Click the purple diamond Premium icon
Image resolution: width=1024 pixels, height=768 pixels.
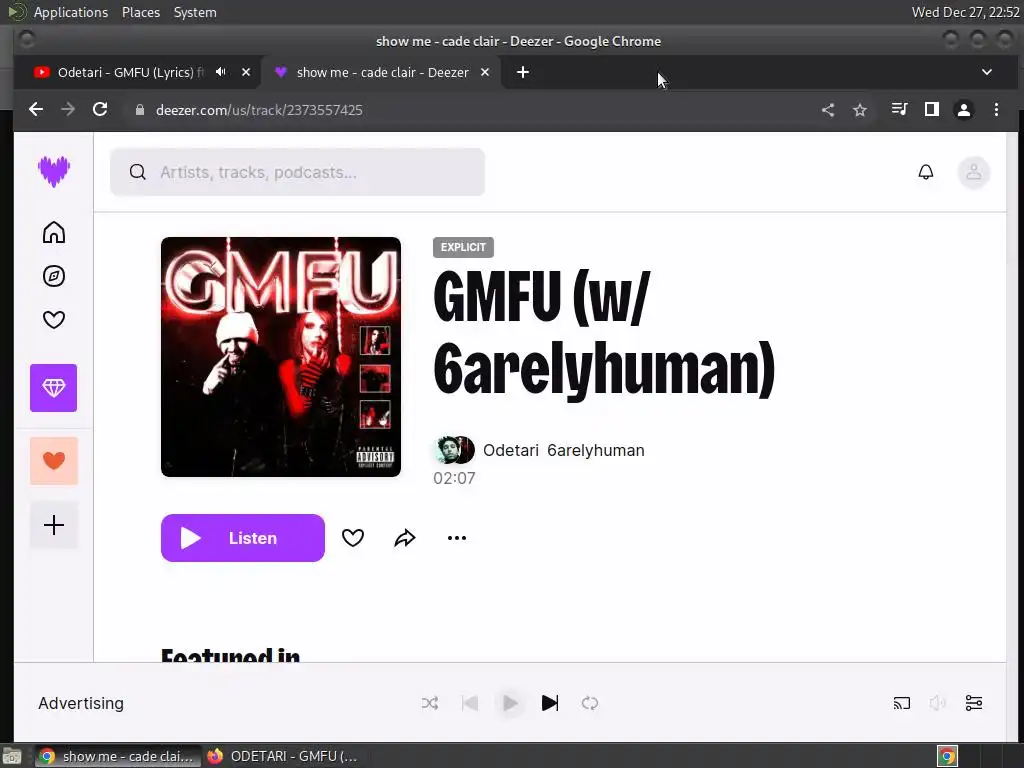54,388
